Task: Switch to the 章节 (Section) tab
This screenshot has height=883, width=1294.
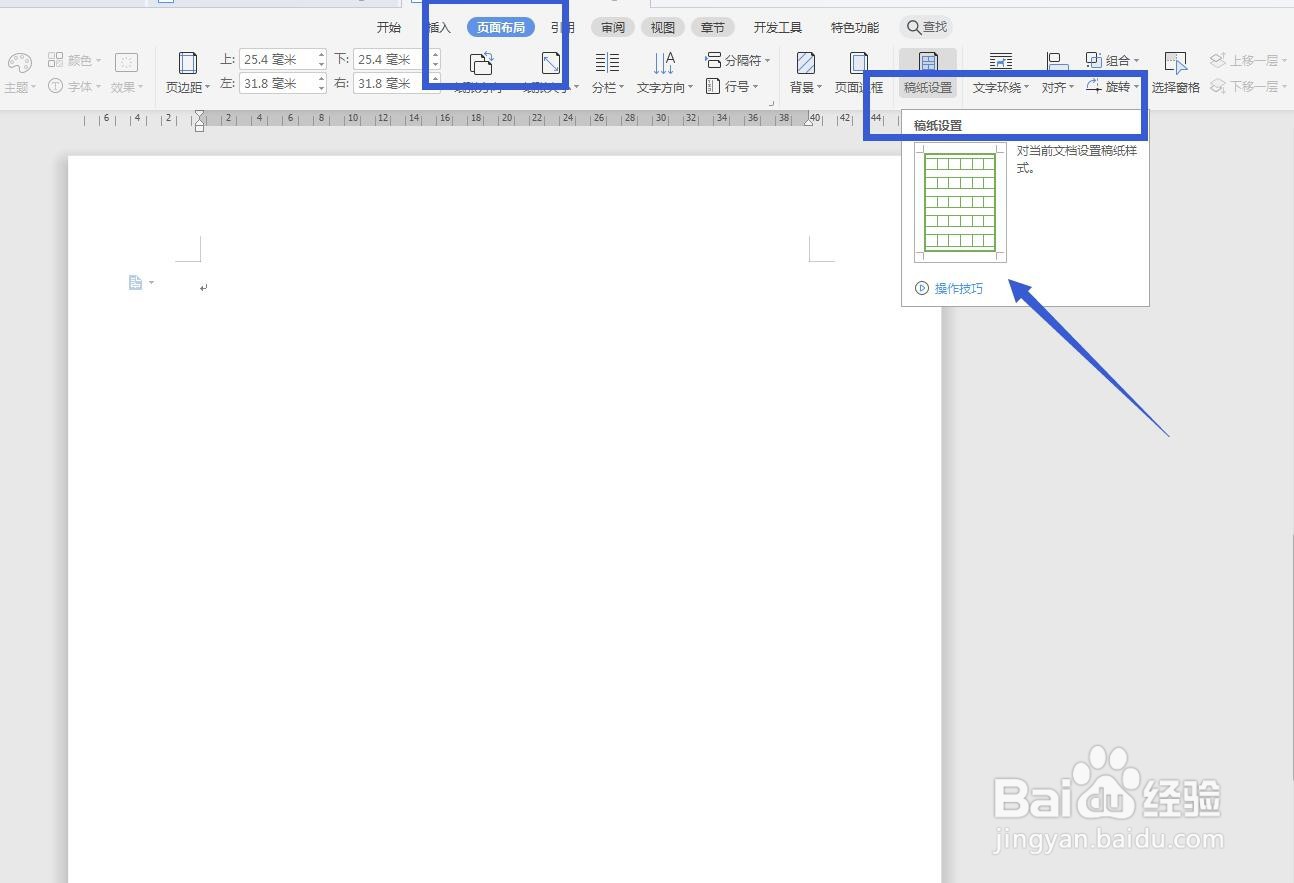Action: coord(713,27)
